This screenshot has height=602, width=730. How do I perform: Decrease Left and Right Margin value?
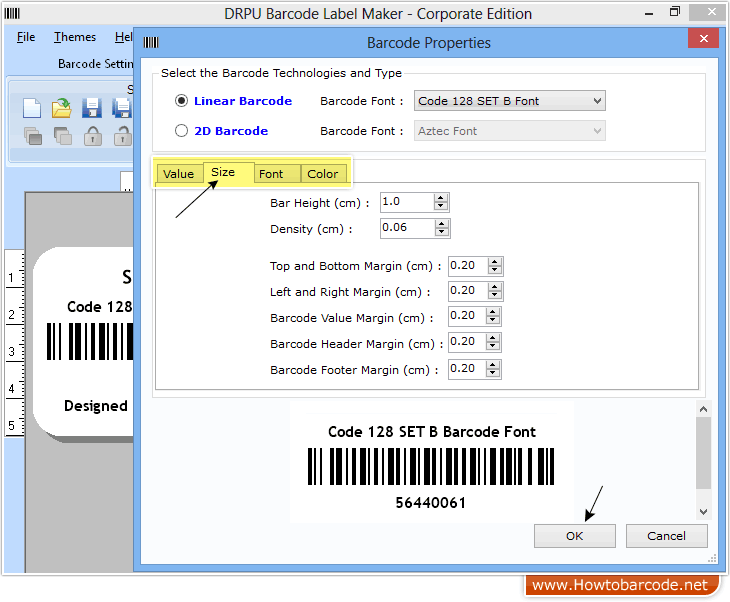pos(494,295)
